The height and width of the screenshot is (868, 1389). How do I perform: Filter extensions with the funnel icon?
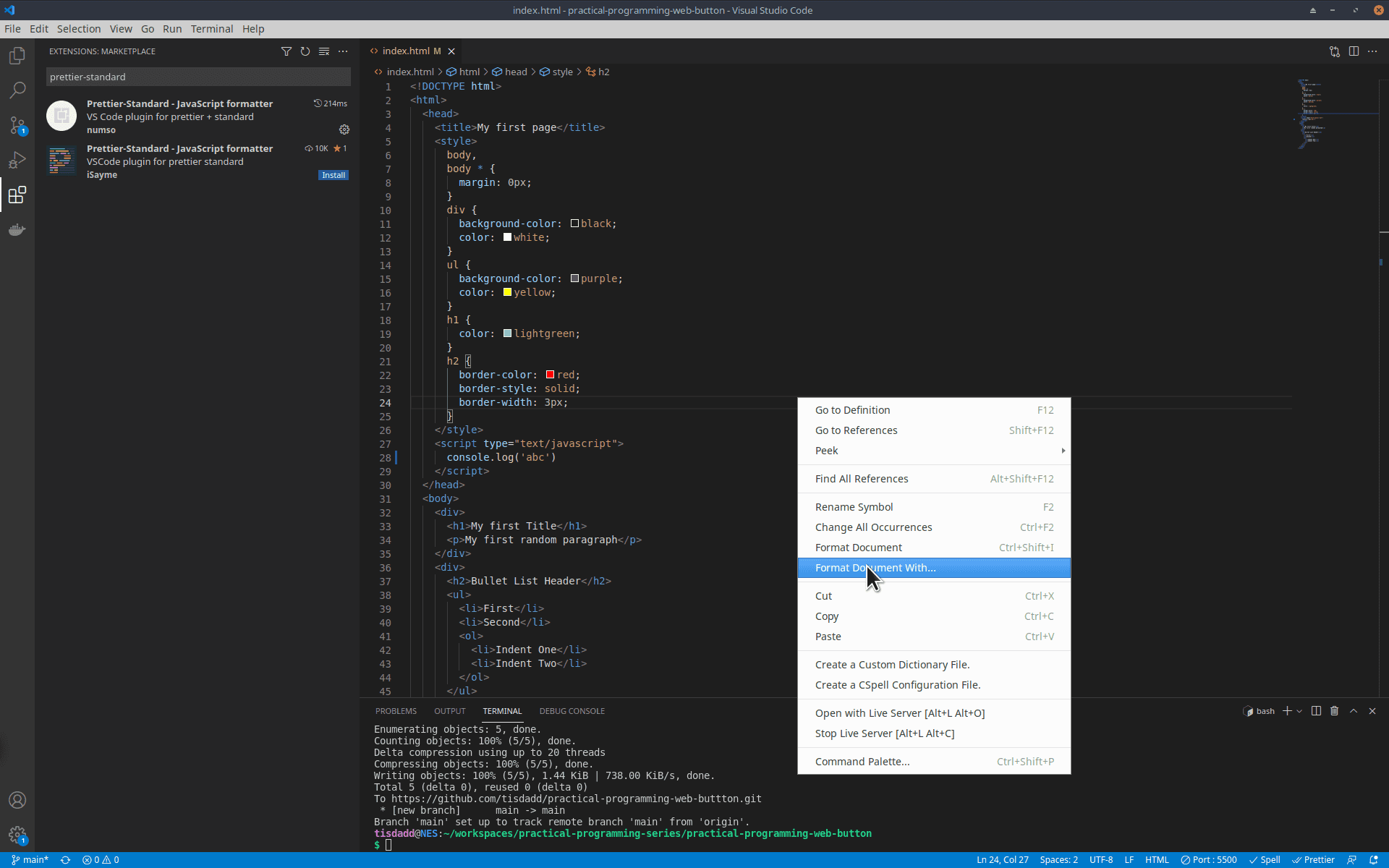[x=286, y=51]
